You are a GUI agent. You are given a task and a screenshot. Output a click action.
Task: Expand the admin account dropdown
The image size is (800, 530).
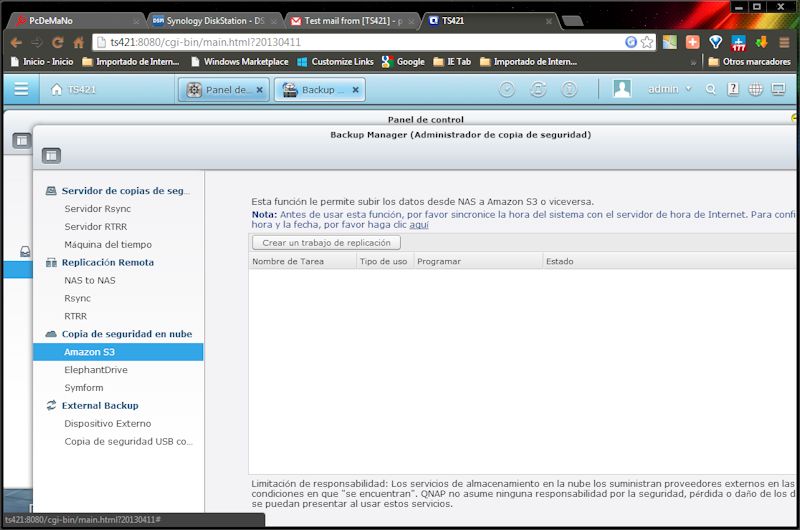pos(669,89)
